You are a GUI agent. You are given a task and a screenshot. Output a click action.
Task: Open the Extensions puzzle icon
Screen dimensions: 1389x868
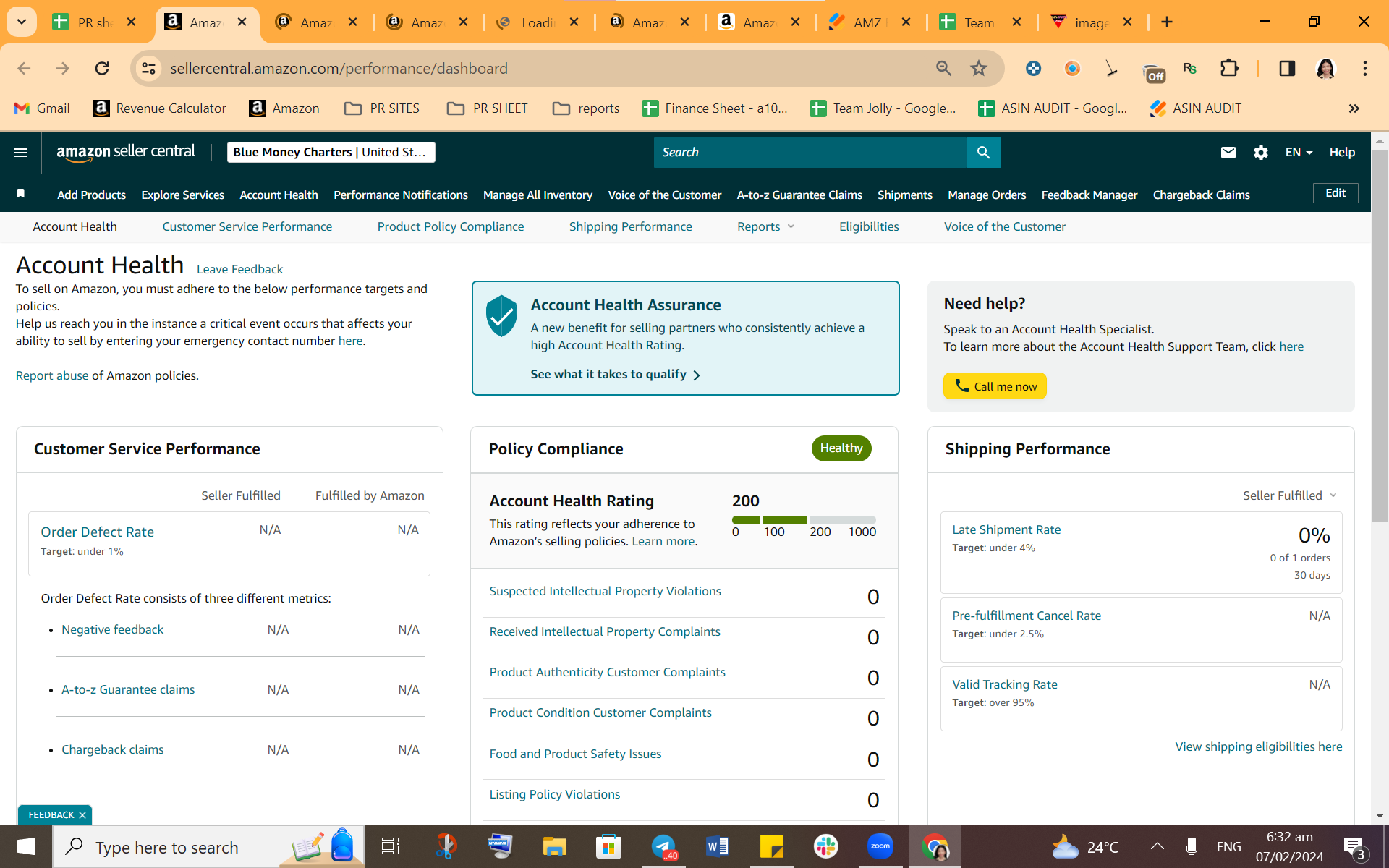point(1229,68)
